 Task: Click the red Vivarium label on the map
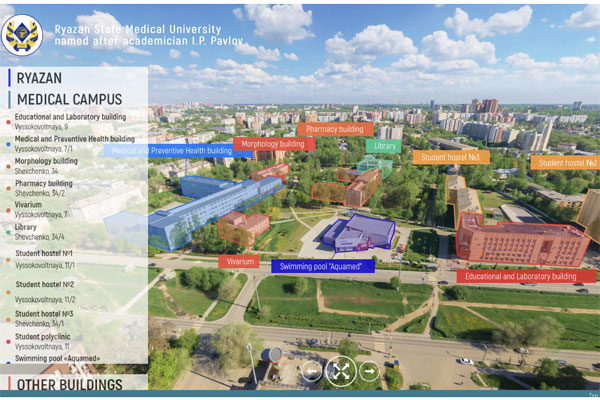[x=241, y=261]
